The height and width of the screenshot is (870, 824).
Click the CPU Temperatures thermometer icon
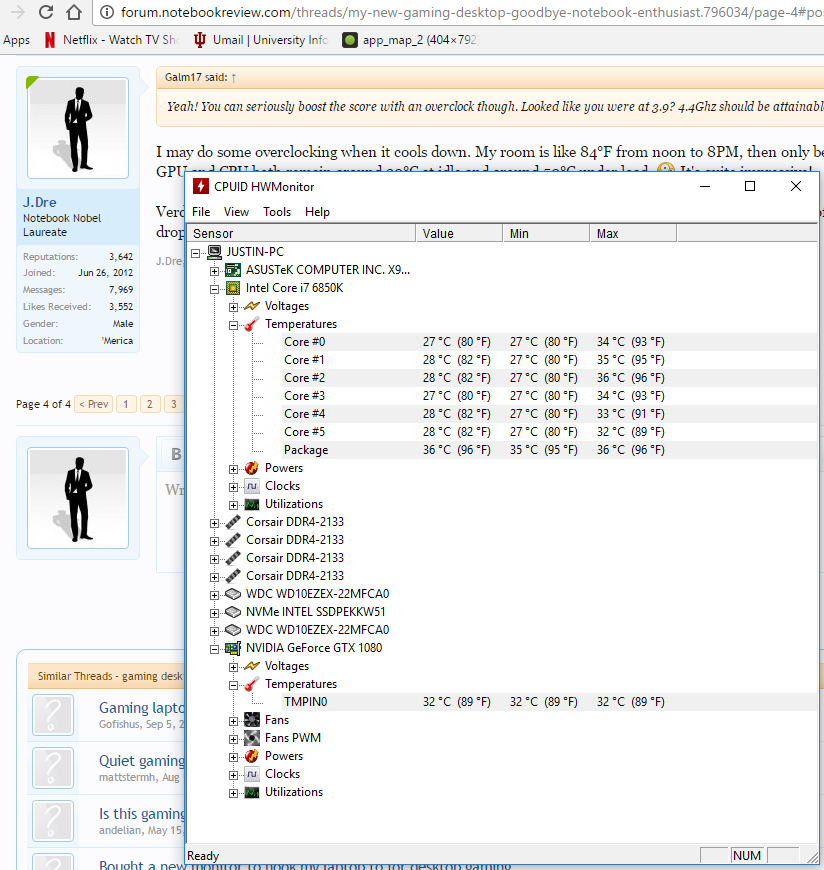252,324
